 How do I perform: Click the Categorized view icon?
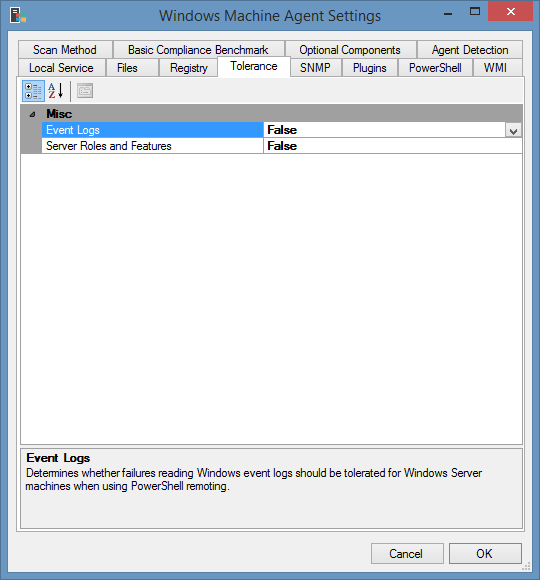click(x=33, y=91)
